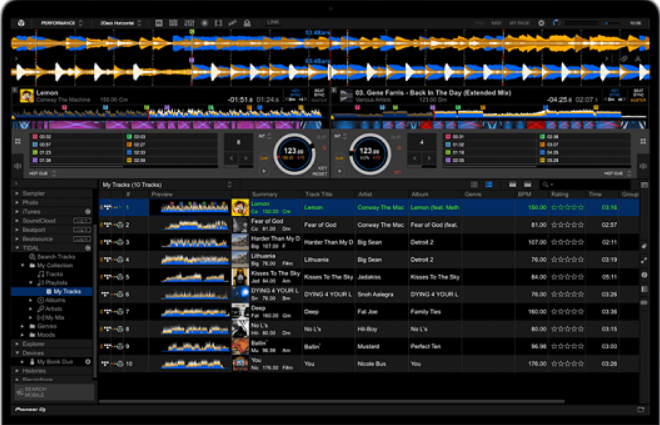Click deck 1 waveform panel icon on the left edge
The width and height of the screenshot is (660, 425).
click(18, 166)
